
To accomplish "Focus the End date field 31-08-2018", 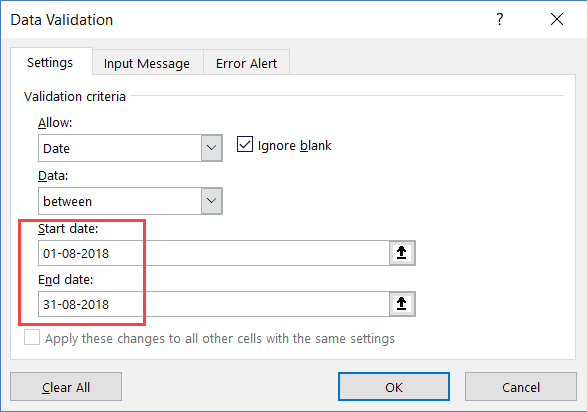I will click(214, 304).
